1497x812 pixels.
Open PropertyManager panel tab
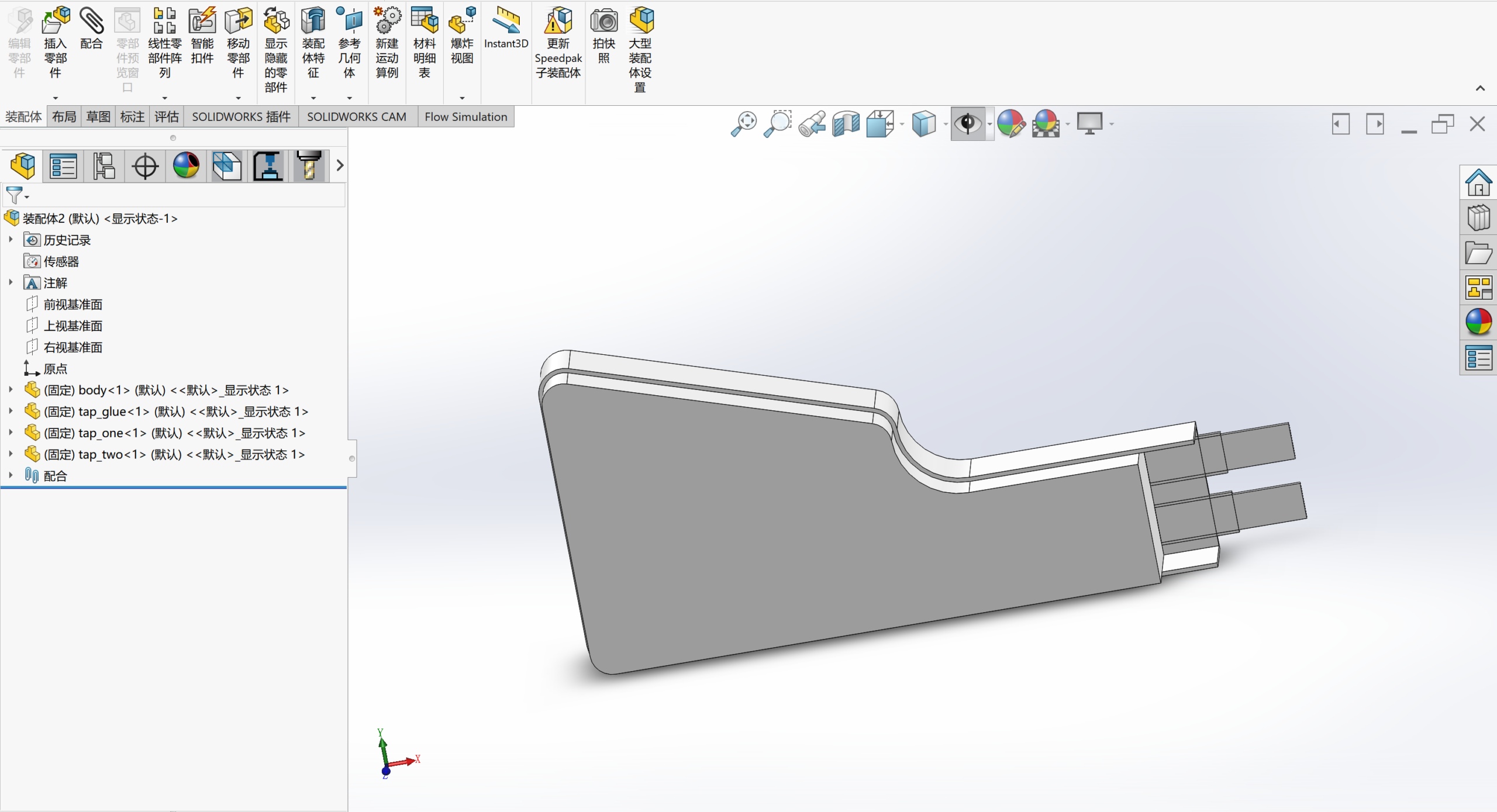(x=63, y=166)
